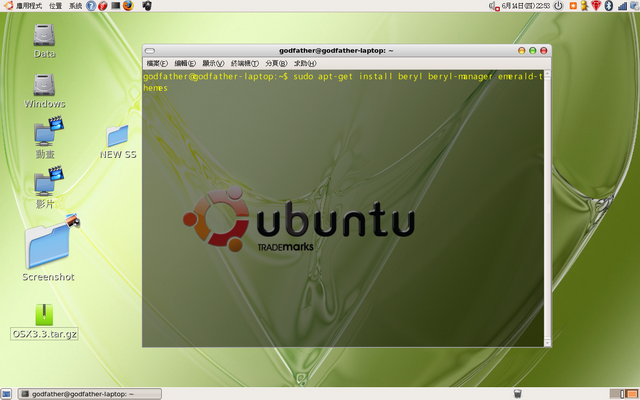This screenshot has height=400, width=640.
Task: Open the terminal's 檔案(F) menu
Action: click(157, 63)
